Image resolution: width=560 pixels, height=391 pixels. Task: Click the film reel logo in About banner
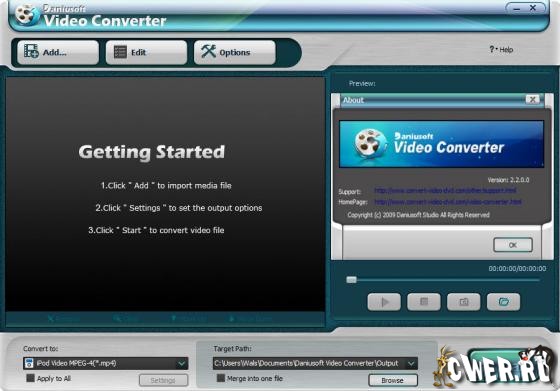pos(370,144)
